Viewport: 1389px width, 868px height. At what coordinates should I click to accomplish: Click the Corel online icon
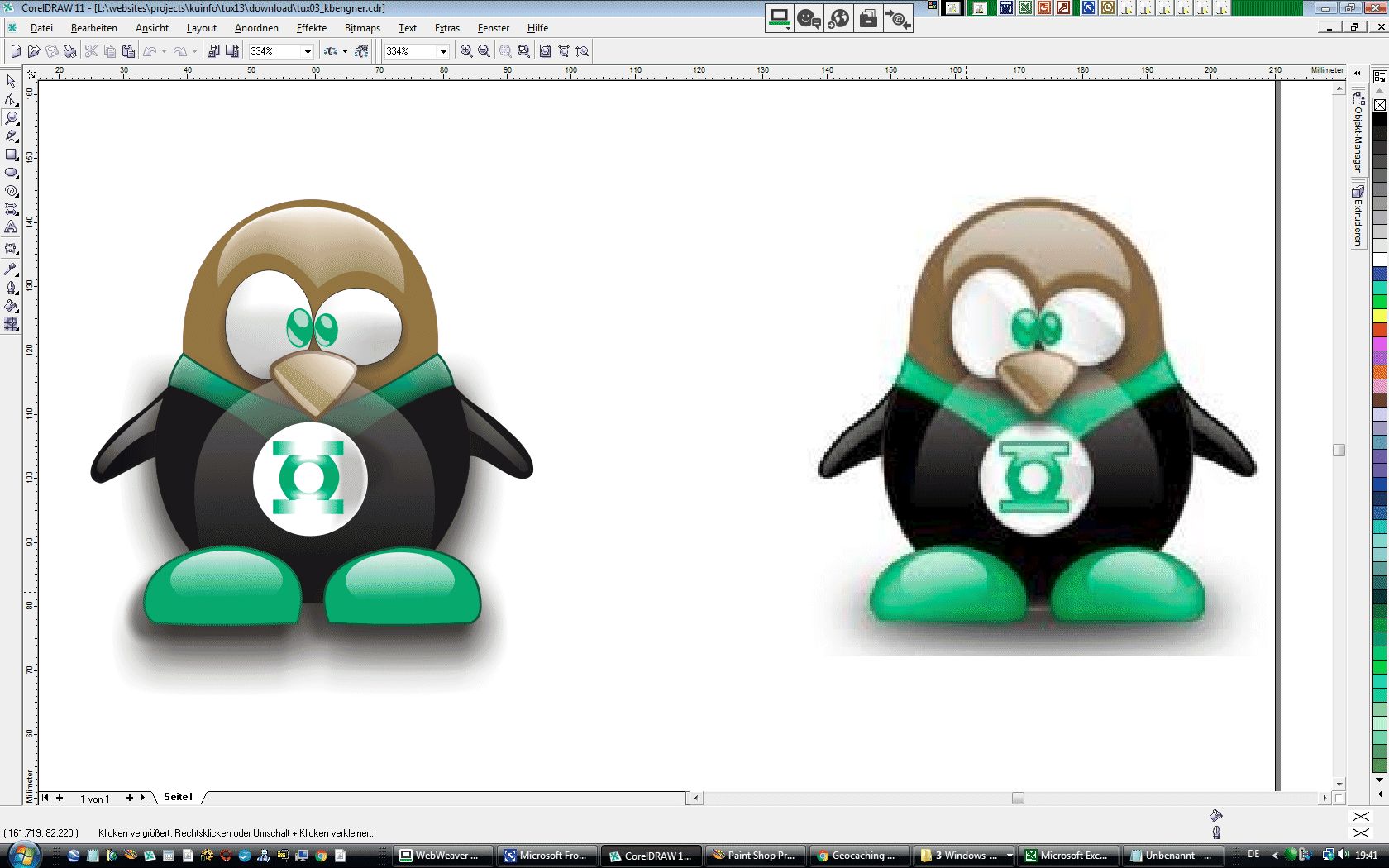361,51
